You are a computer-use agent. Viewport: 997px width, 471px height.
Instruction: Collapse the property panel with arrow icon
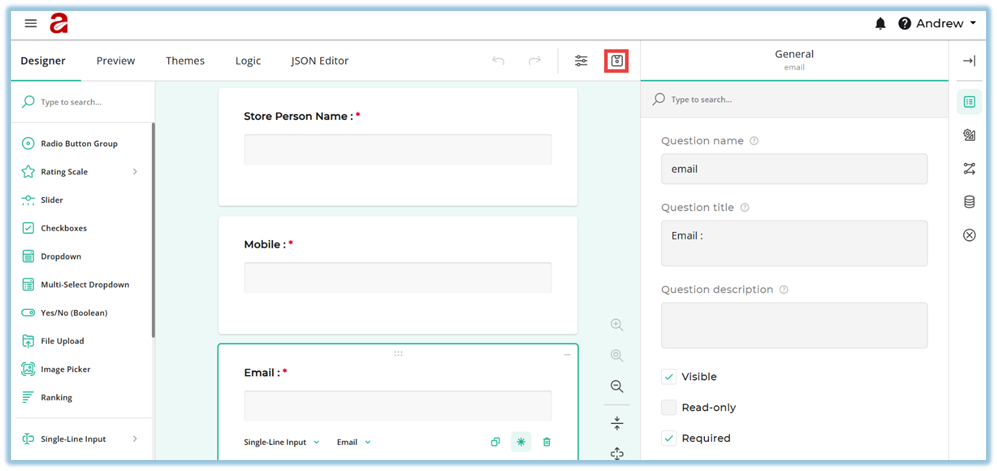point(968,61)
